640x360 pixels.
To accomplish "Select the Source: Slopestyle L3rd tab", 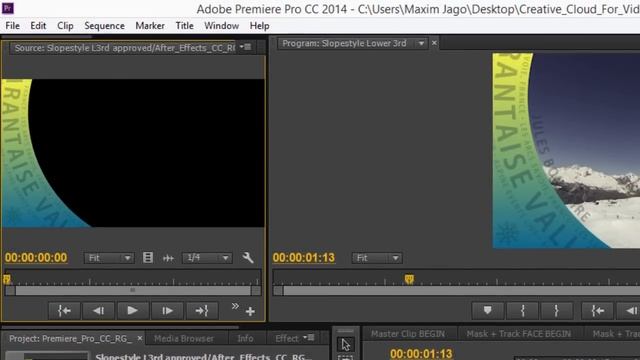I will [x=124, y=48].
